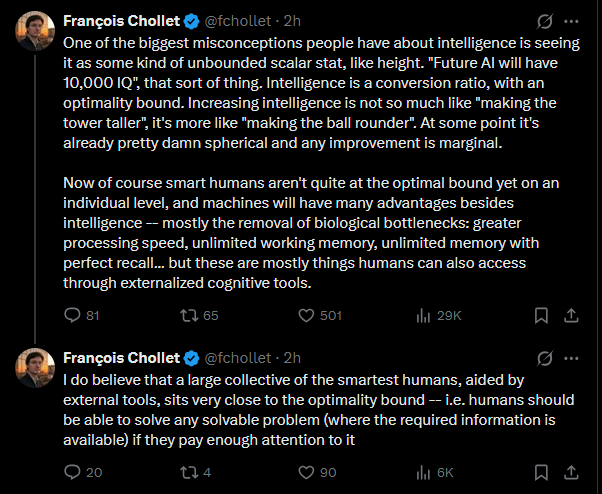The width and height of the screenshot is (602, 494).
Task: Bookmark the first tweet about intelligence misconceptions
Action: (x=541, y=315)
